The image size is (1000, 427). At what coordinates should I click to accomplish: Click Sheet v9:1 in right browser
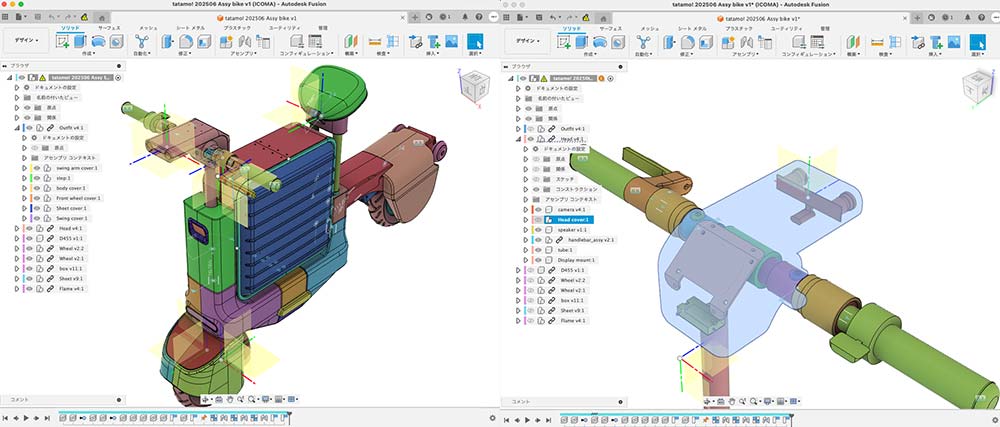click(574, 310)
